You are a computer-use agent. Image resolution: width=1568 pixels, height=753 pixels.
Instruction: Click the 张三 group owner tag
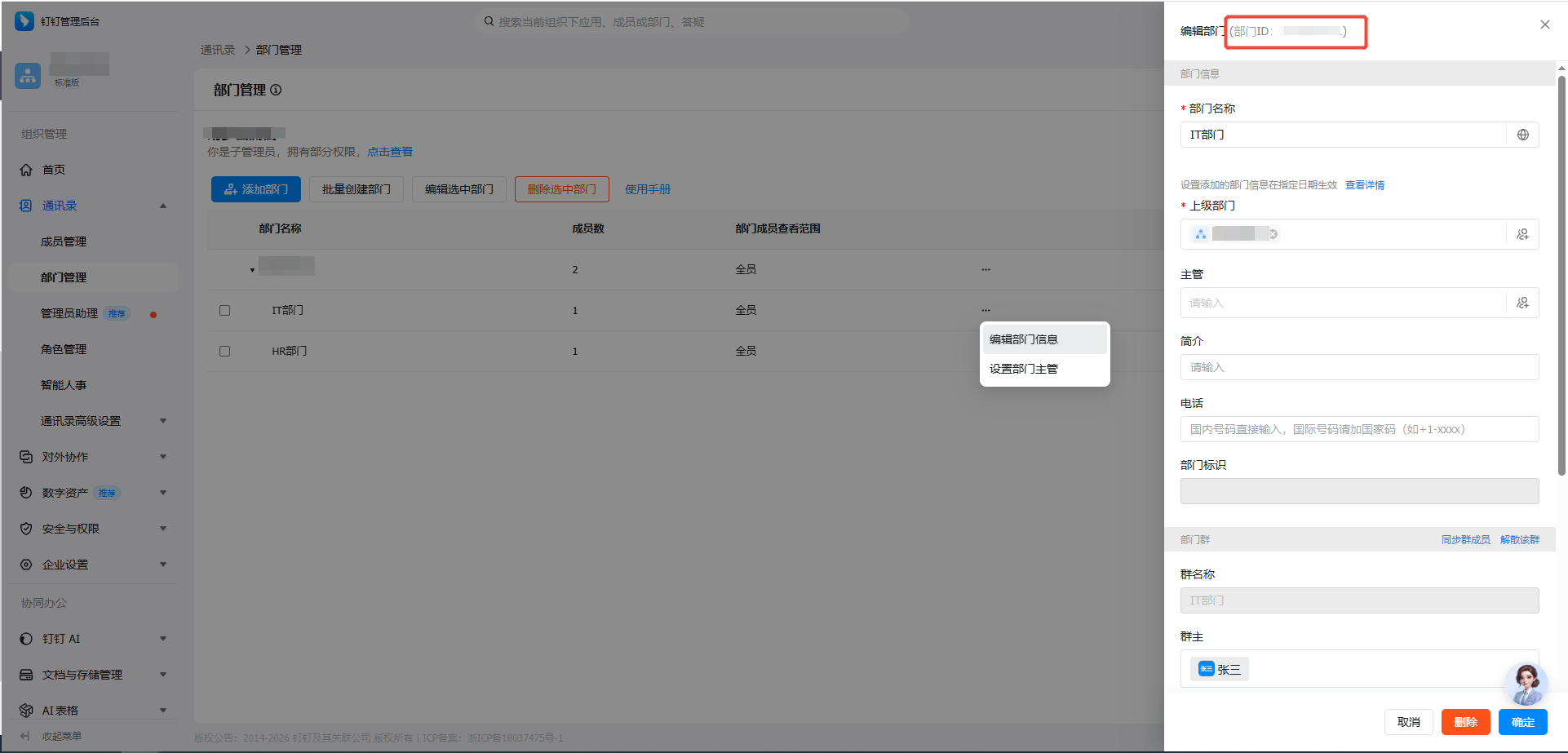click(1220, 669)
